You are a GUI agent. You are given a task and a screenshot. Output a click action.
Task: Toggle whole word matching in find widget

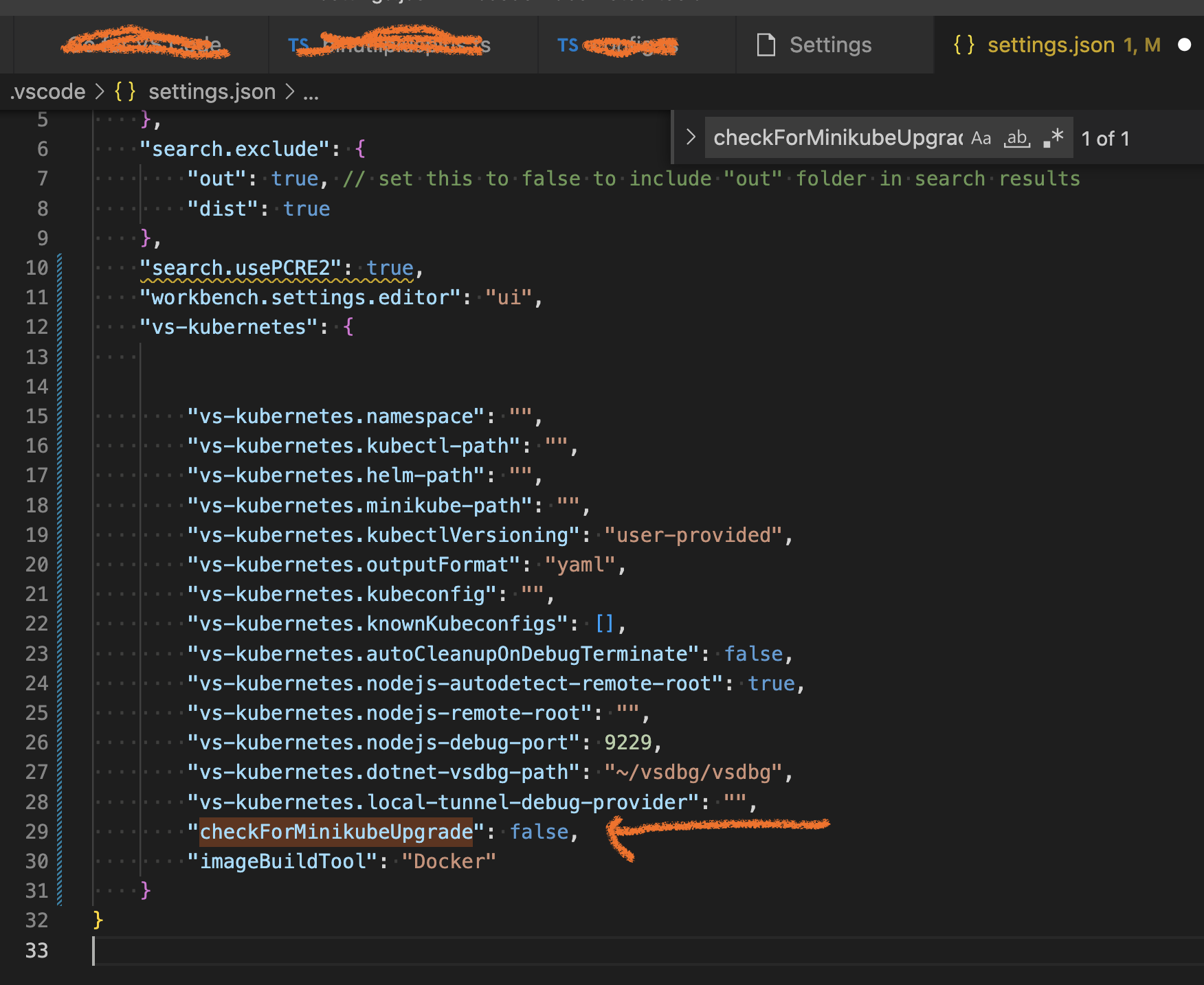(1017, 138)
